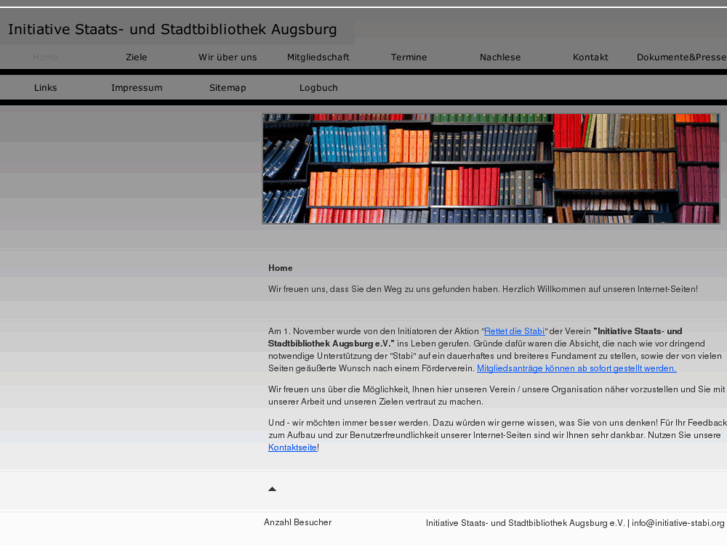Open the Mitgliedsanträge link
Screen dimensions: 727x545
point(576,368)
